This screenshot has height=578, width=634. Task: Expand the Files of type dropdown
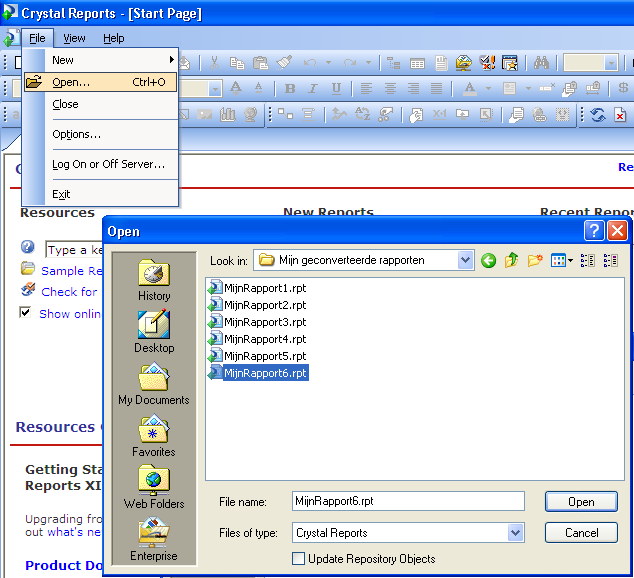pos(516,533)
